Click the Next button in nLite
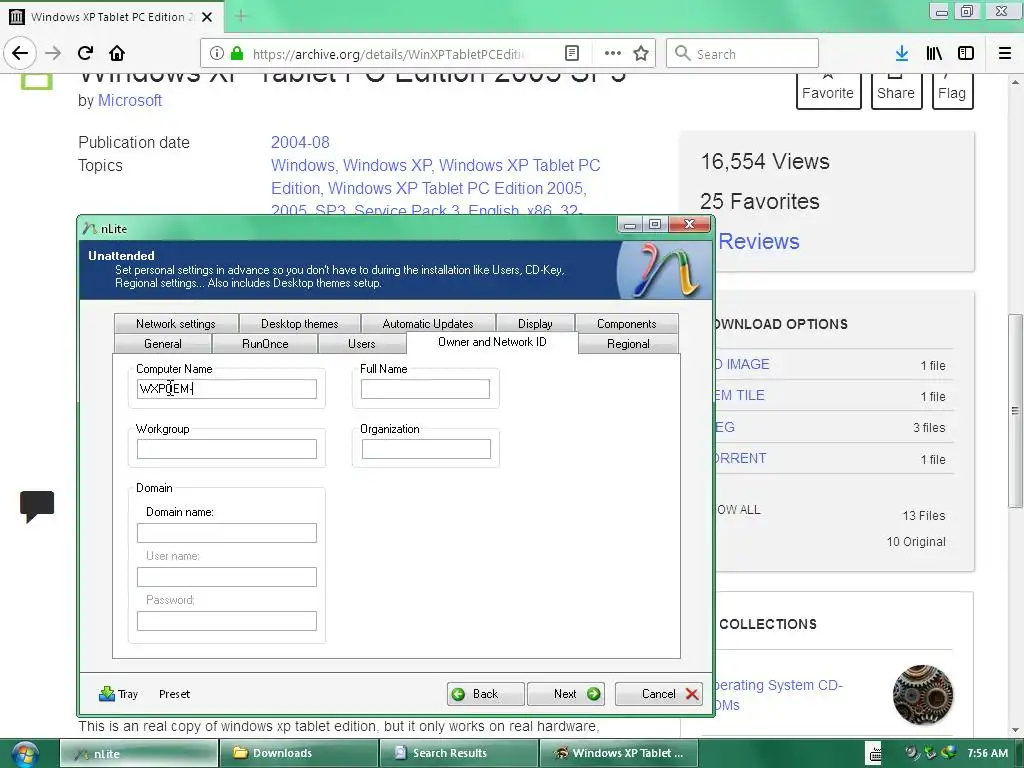The image size is (1024, 768). [566, 694]
